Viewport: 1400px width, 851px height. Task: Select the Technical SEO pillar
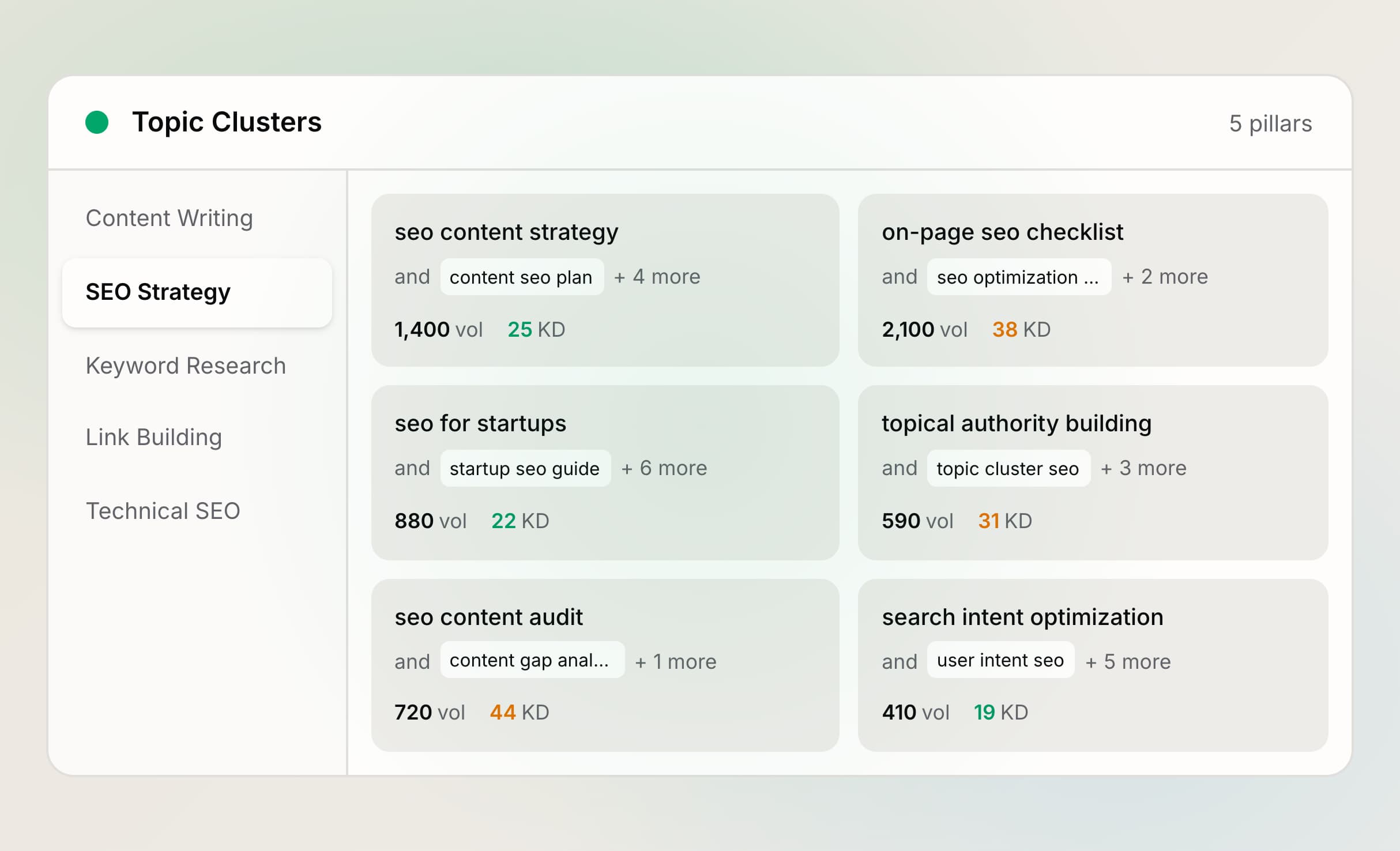(163, 511)
